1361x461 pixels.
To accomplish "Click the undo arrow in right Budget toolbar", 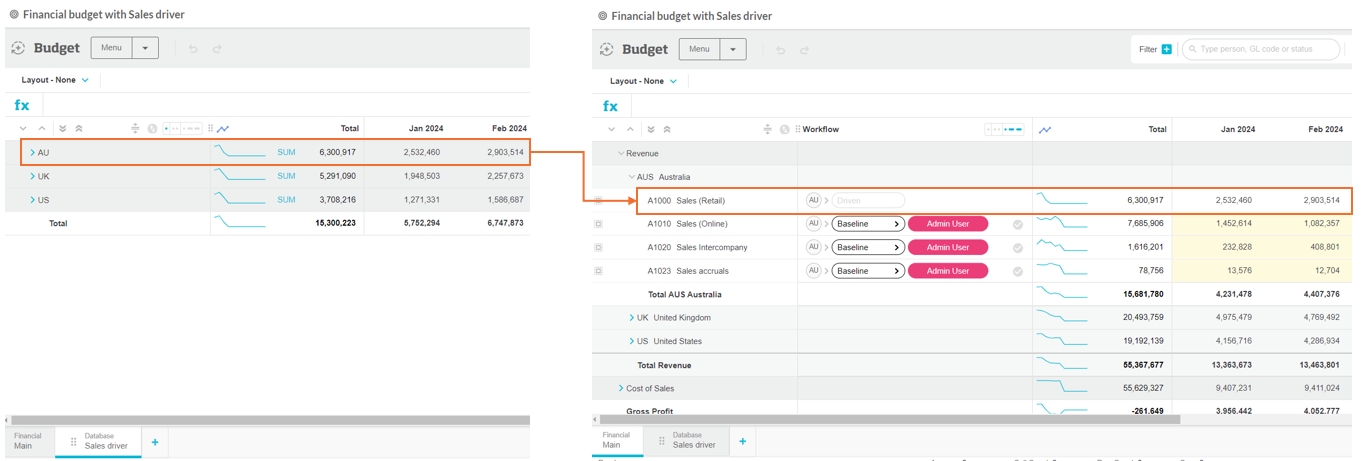I will coord(781,50).
